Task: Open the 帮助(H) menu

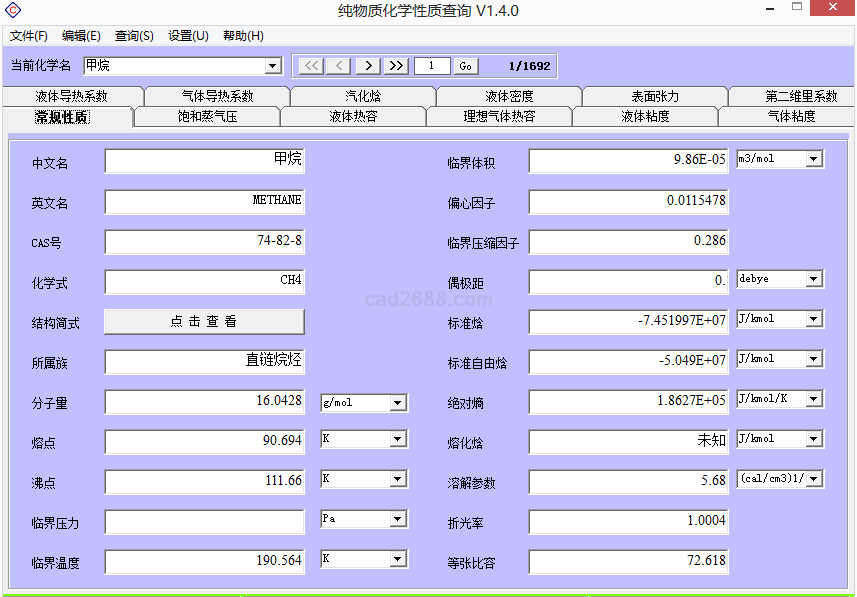Action: click(x=243, y=36)
